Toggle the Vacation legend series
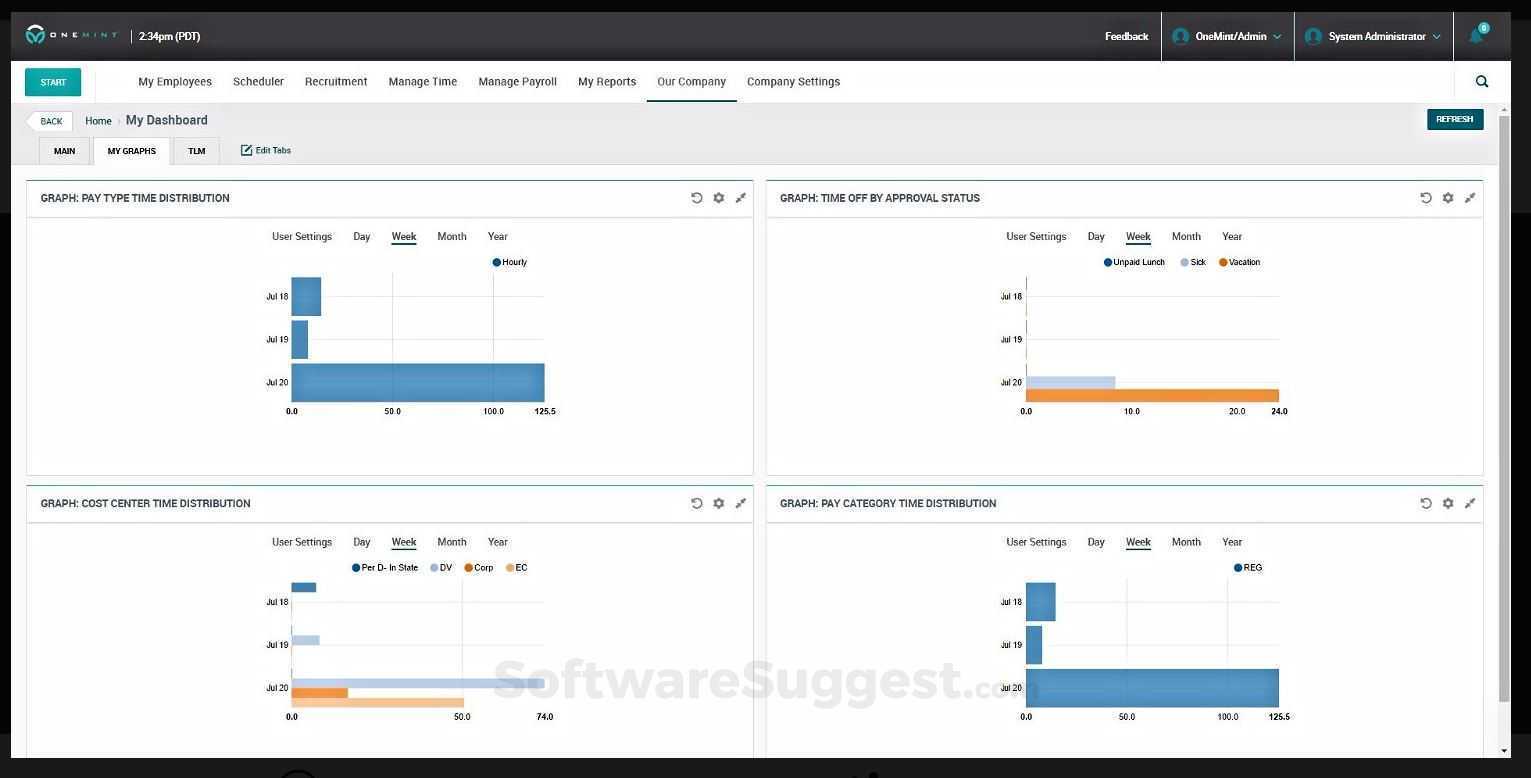Image resolution: width=1531 pixels, height=778 pixels. point(1240,262)
